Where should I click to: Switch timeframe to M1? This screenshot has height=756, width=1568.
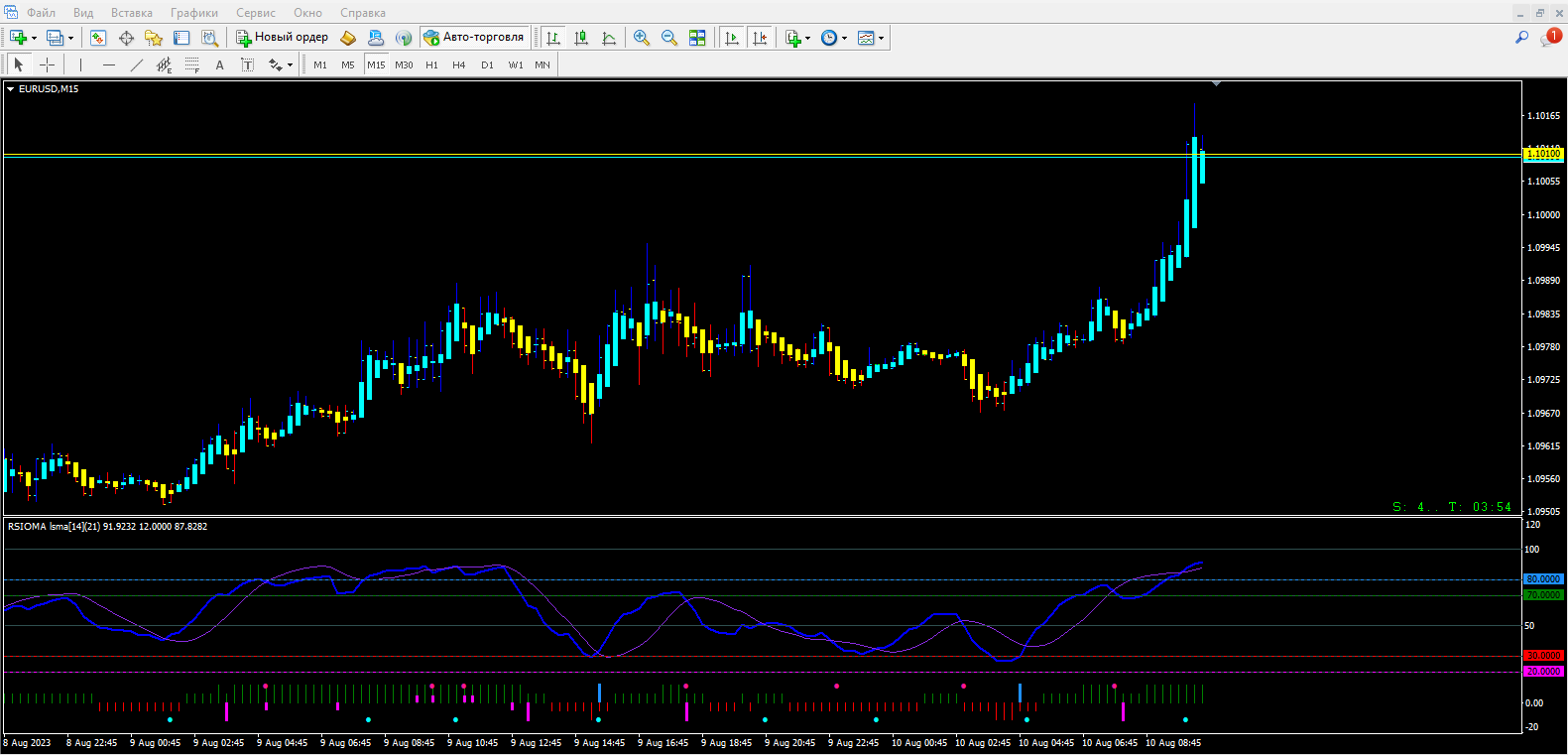(x=320, y=64)
